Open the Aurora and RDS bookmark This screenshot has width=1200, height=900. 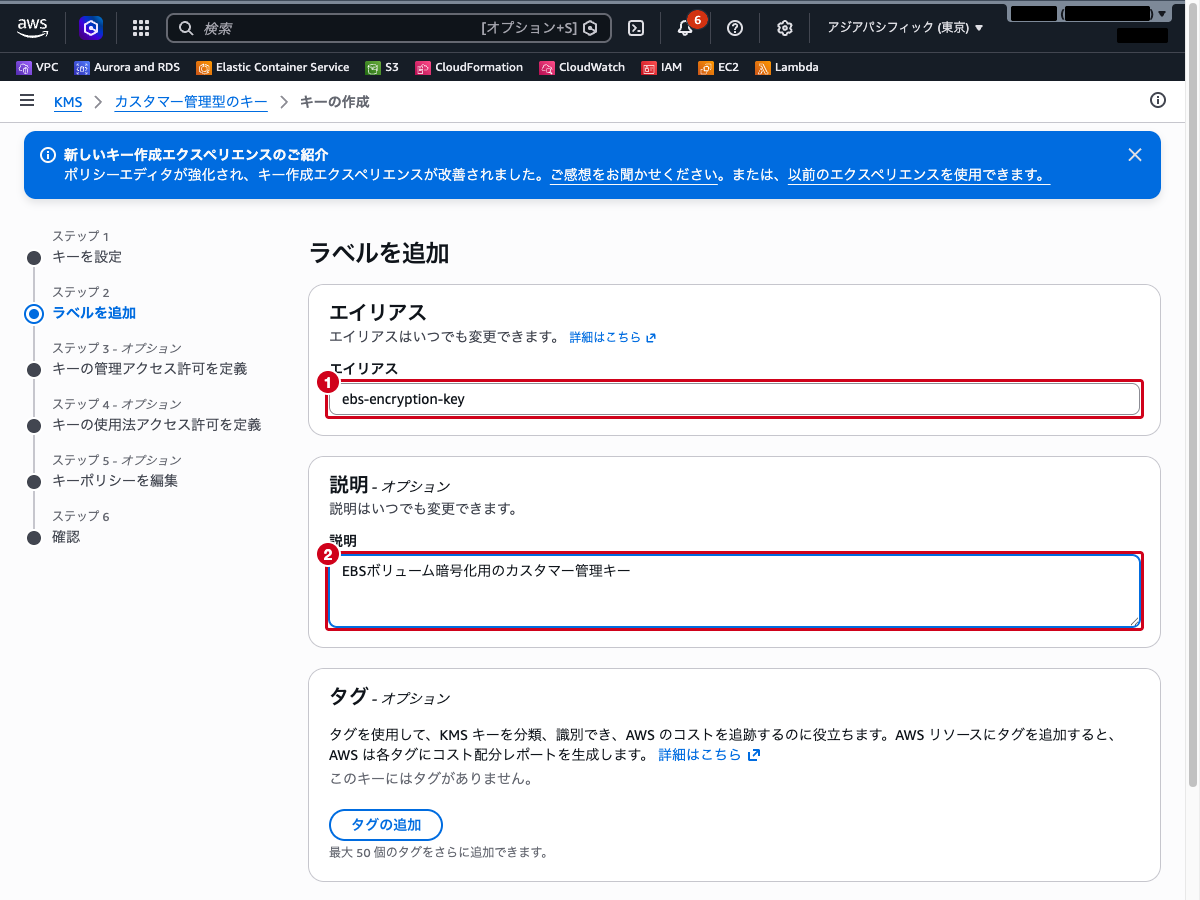point(128,67)
